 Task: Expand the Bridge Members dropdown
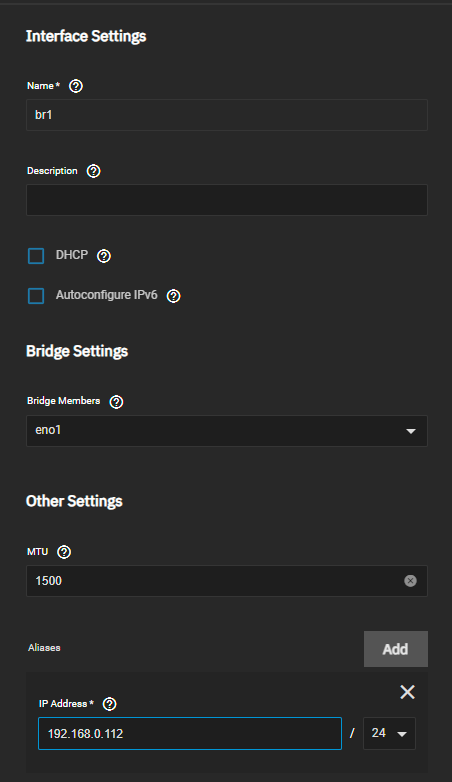point(411,431)
